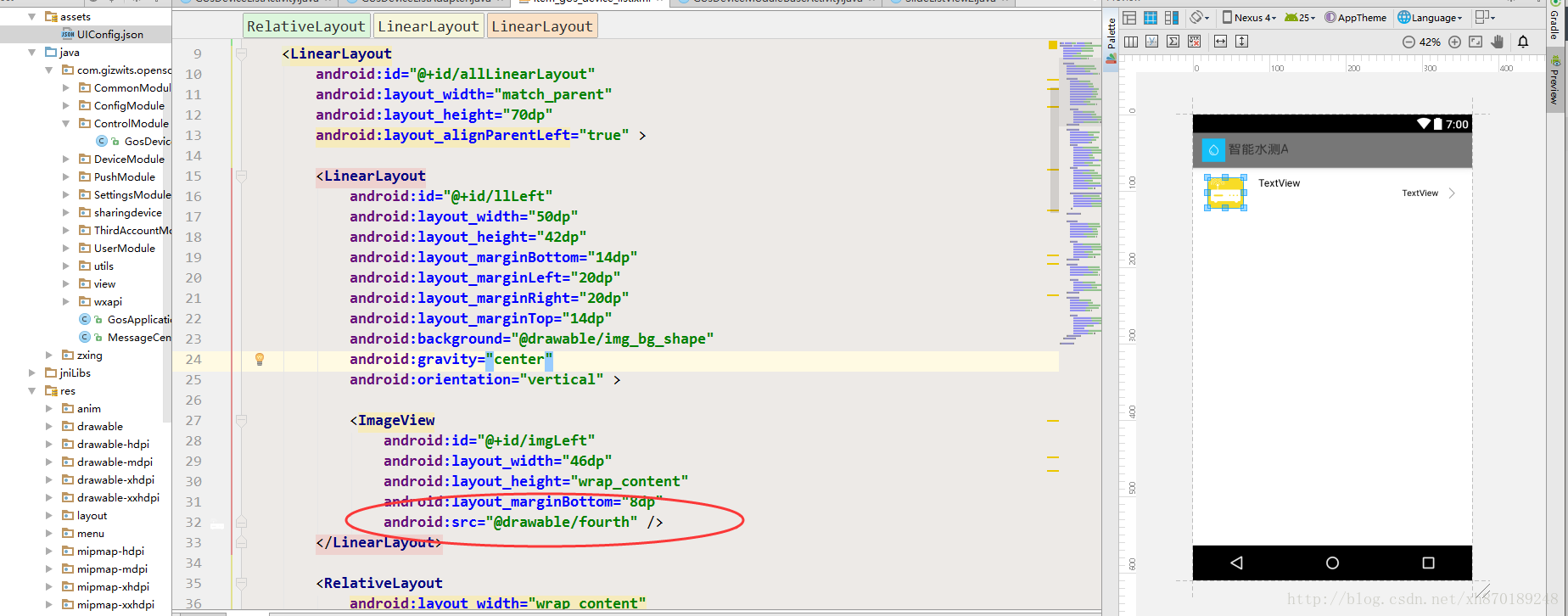1568x616 pixels.
Task: Activate the pan hand tool
Action: point(1498,42)
